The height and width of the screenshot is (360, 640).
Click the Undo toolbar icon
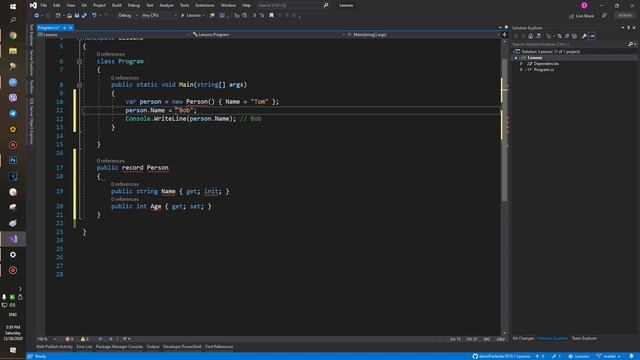[94, 16]
